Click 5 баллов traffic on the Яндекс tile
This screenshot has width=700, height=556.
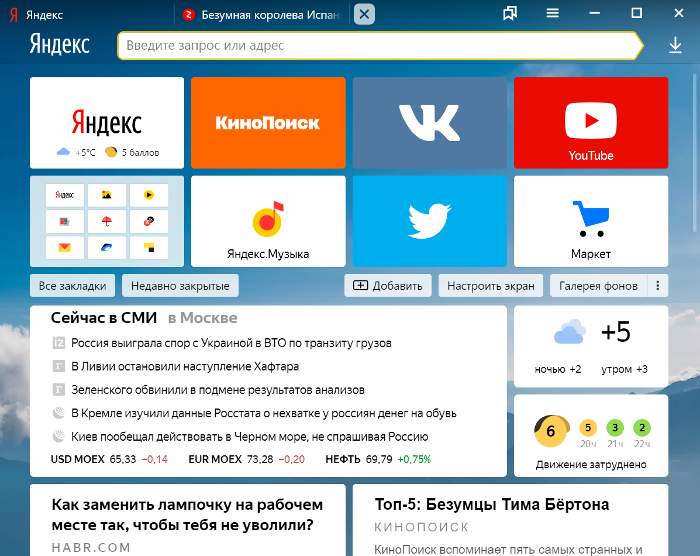pos(132,152)
